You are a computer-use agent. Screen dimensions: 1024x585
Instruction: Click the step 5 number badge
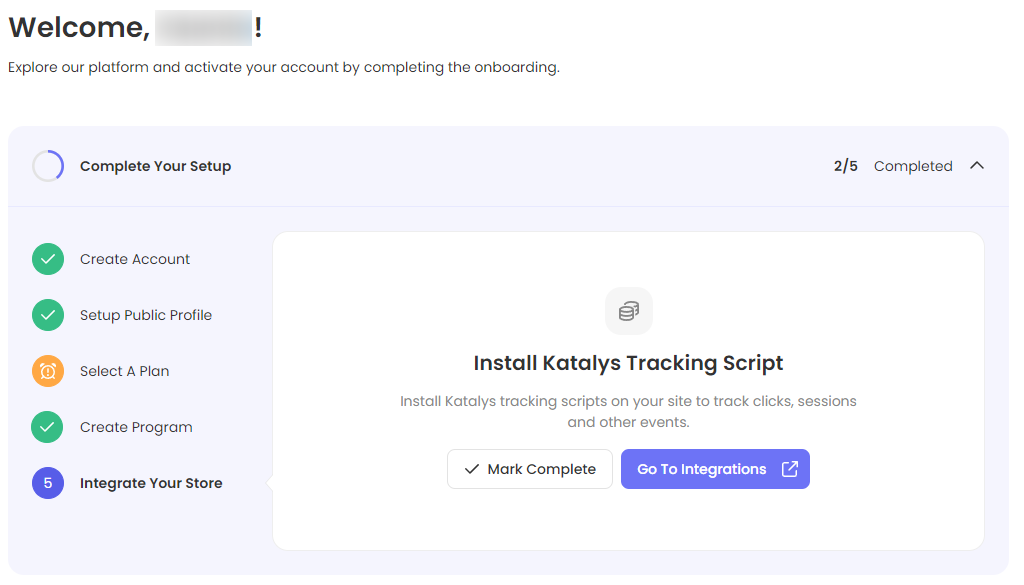coord(48,483)
